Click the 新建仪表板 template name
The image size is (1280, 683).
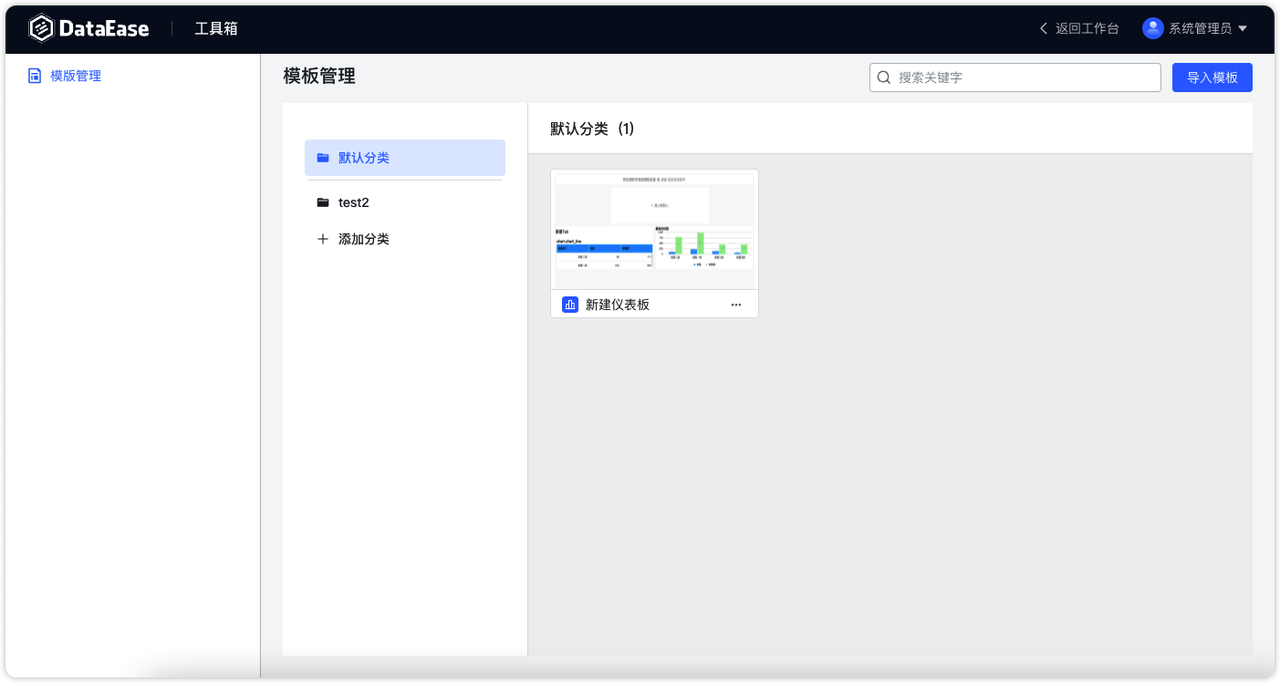pyautogui.click(x=617, y=304)
